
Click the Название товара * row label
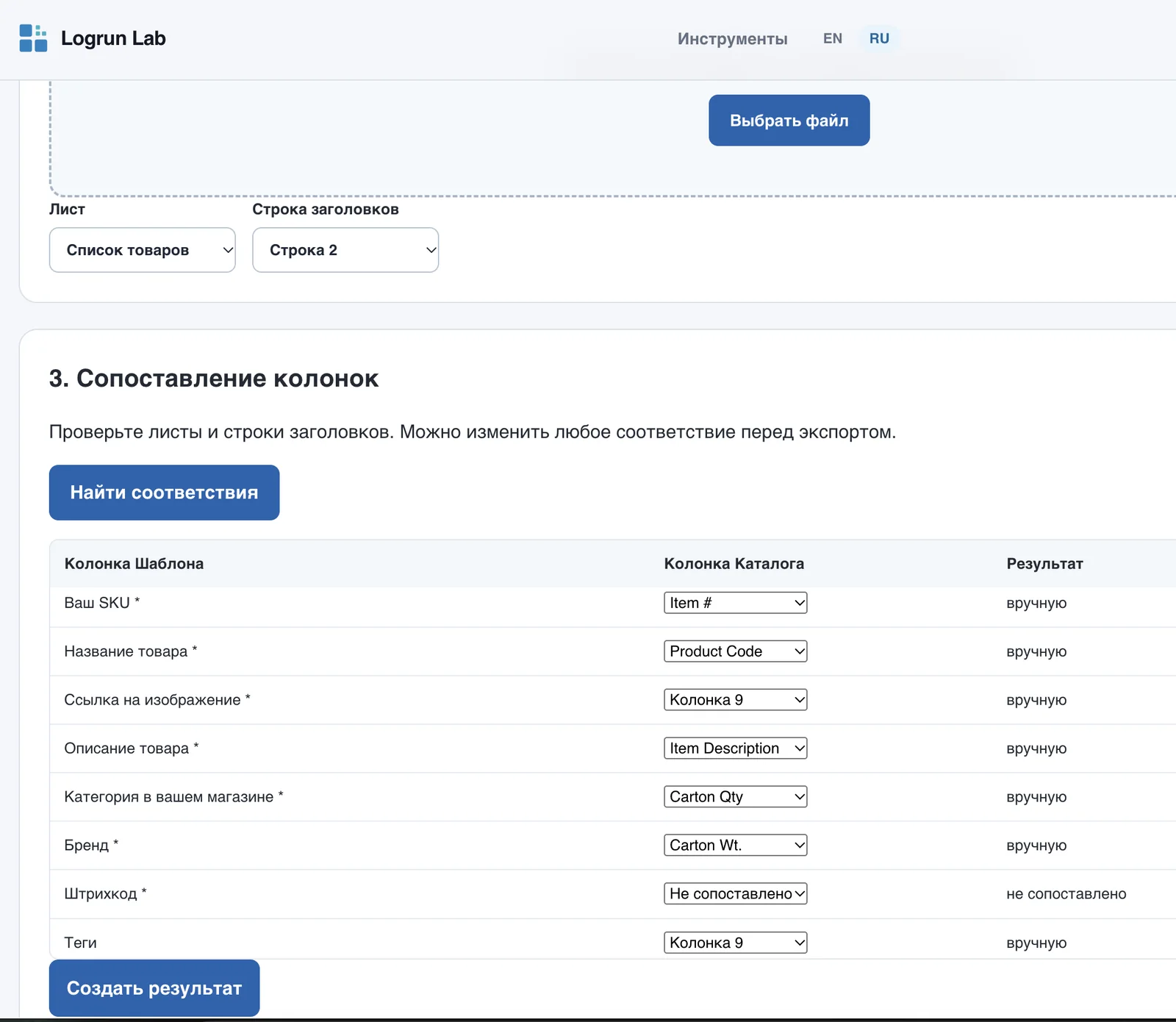click(x=130, y=651)
